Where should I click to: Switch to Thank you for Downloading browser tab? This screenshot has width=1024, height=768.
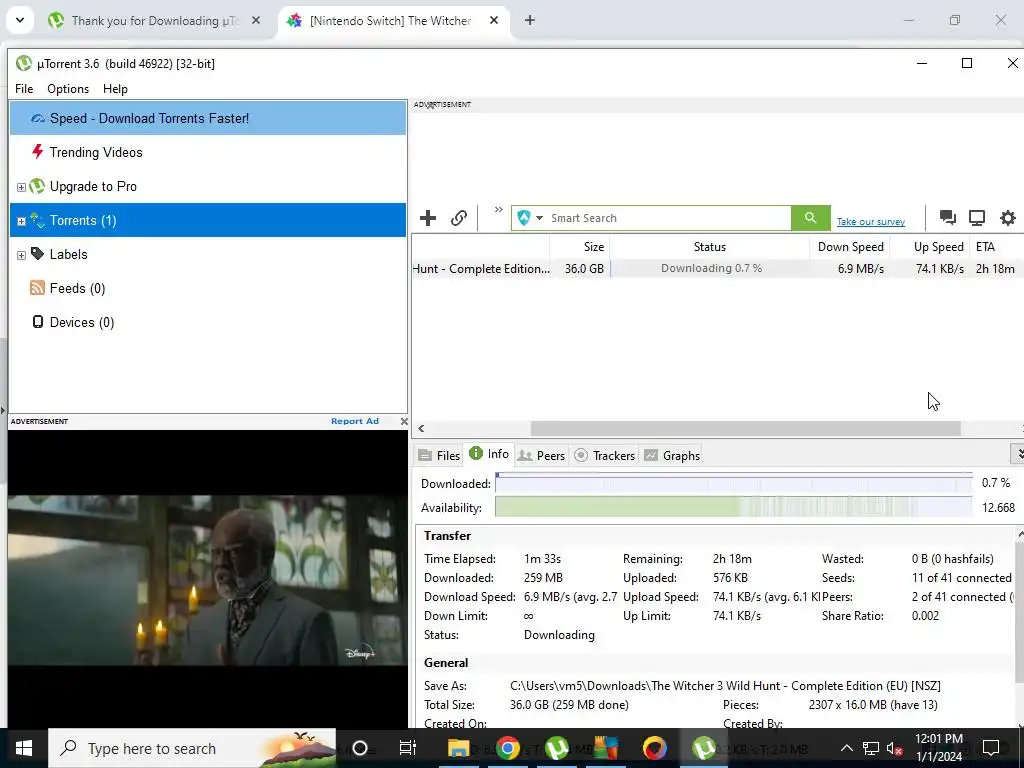coord(154,20)
